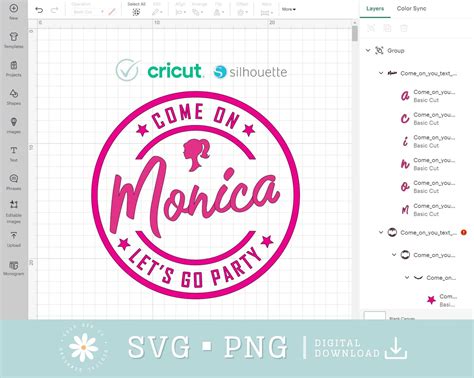The width and height of the screenshot is (474, 378).
Task: Click the Delete trash icon in Layers panel
Action: (404, 28)
